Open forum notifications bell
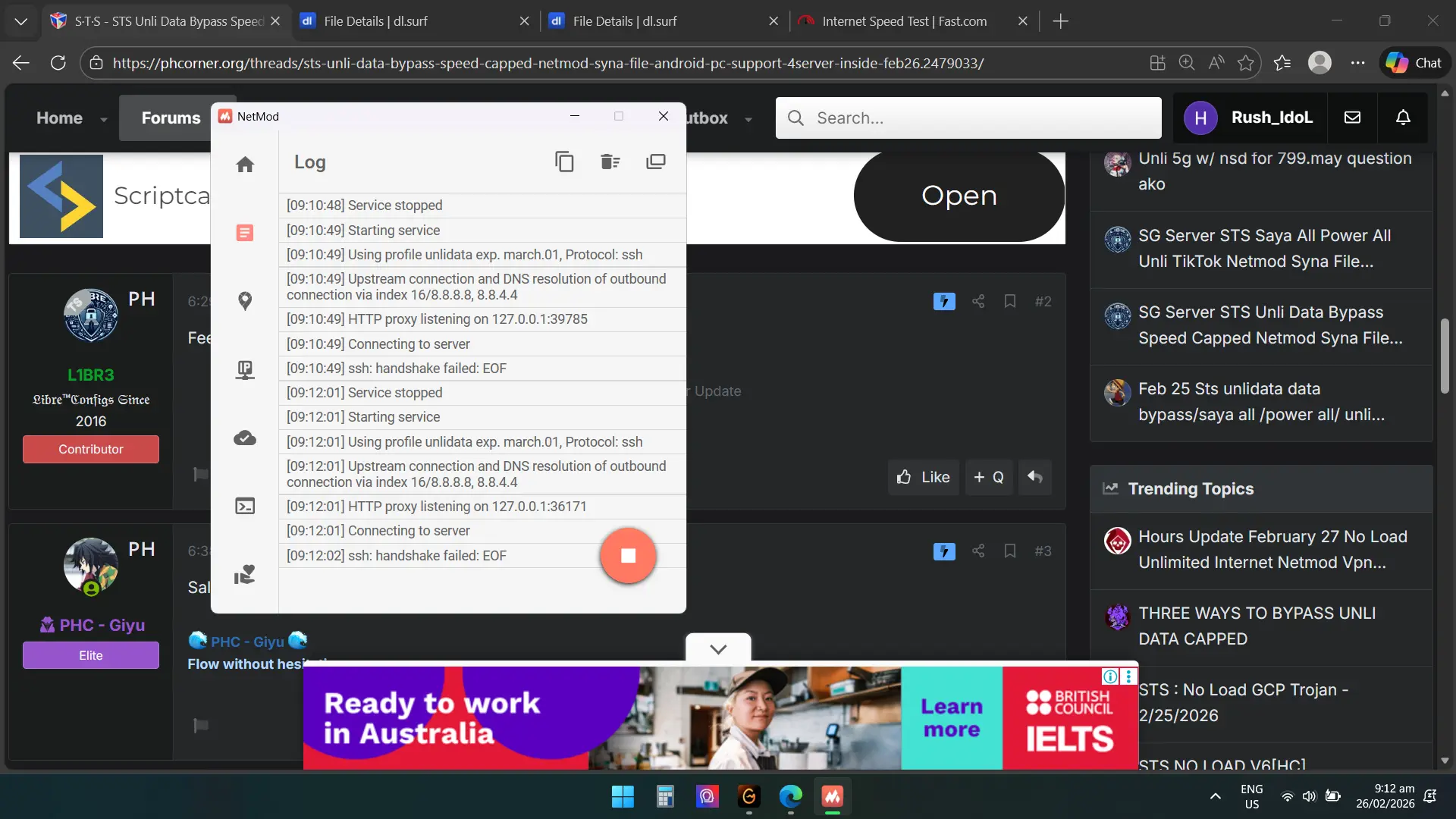This screenshot has width=1456, height=819. coord(1403,118)
